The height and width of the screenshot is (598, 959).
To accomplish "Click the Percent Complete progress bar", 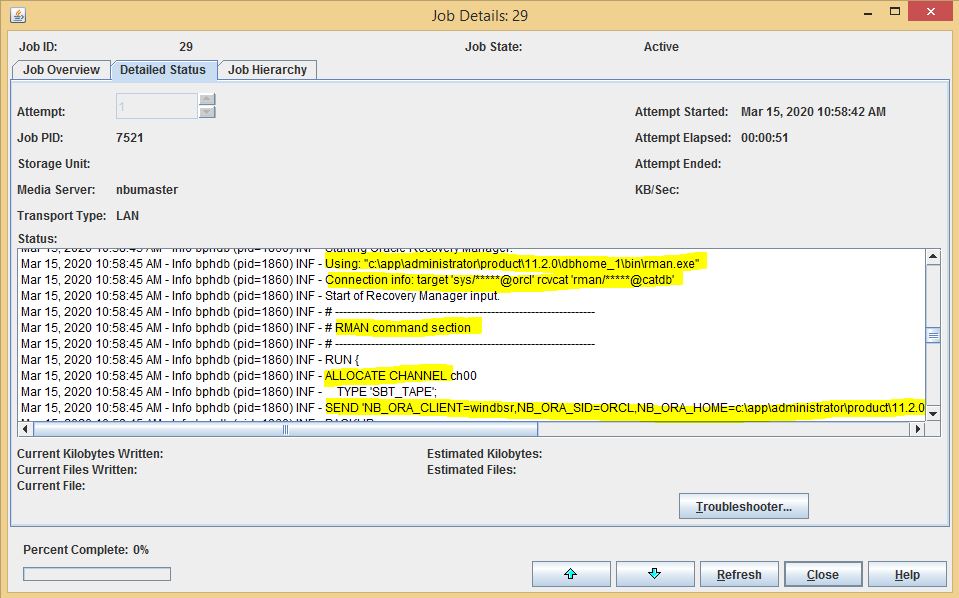I will click(96, 573).
